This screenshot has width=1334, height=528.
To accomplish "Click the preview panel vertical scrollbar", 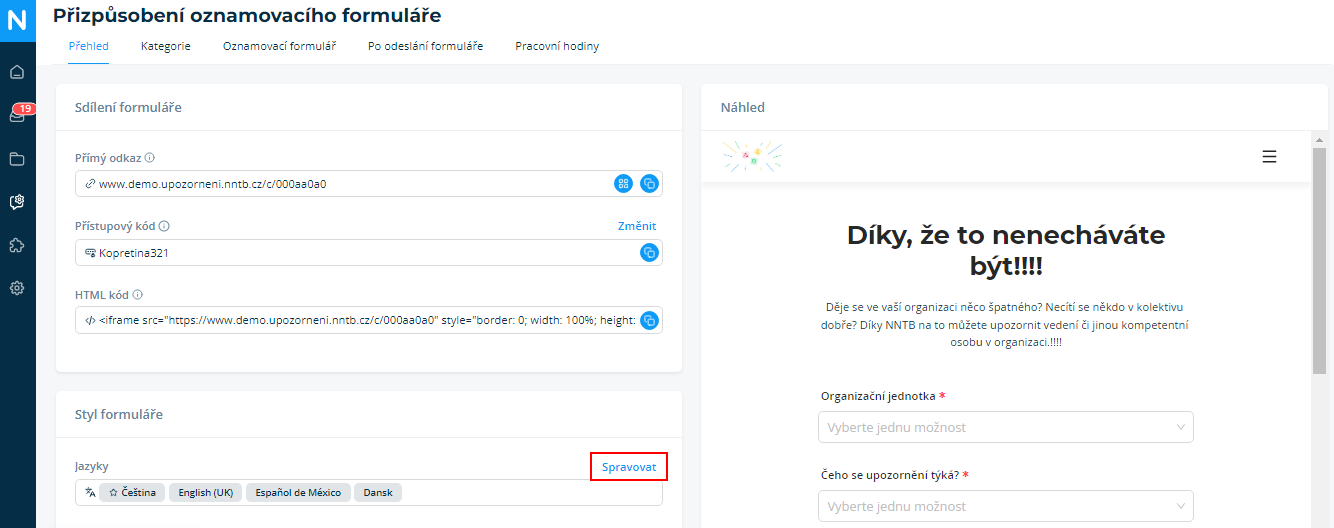I will coord(1319,260).
